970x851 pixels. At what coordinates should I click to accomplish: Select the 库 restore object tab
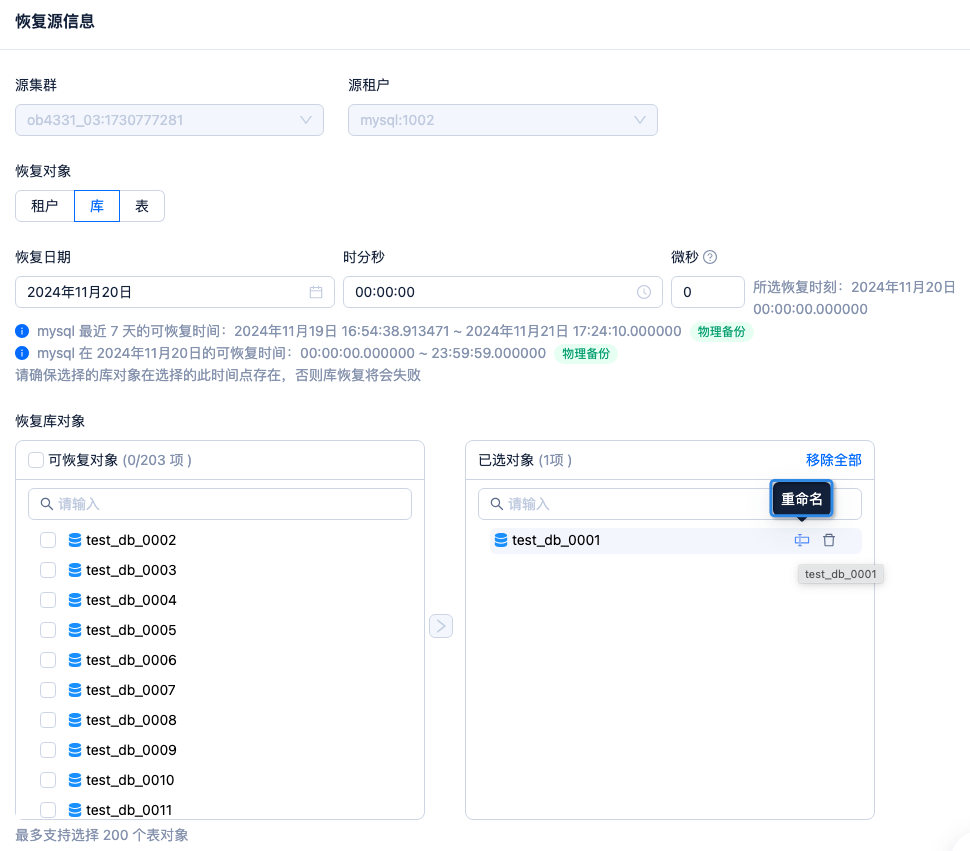[97, 206]
